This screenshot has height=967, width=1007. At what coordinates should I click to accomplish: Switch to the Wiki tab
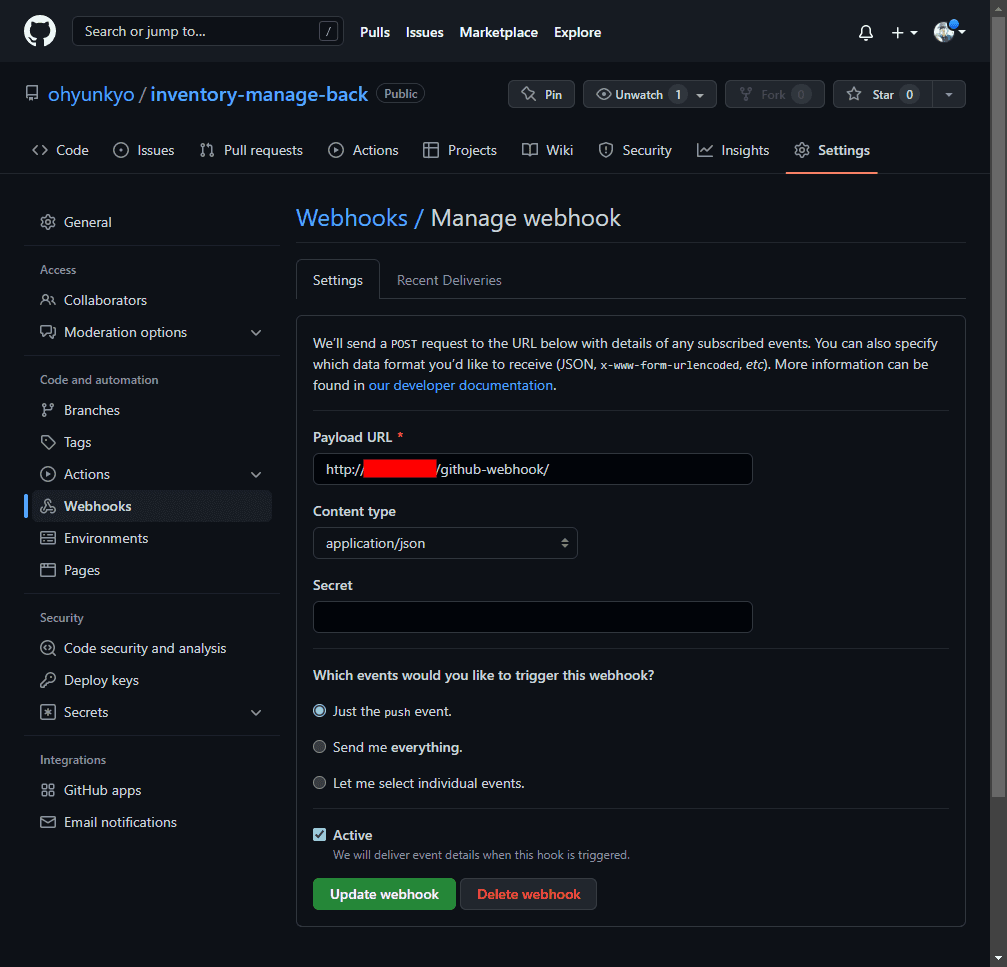pyautogui.click(x=547, y=150)
